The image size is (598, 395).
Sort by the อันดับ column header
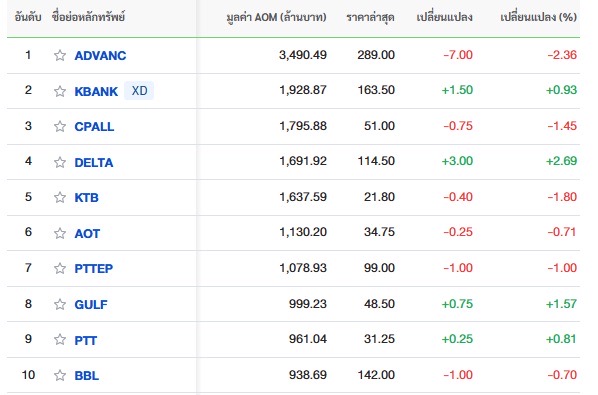28,17
